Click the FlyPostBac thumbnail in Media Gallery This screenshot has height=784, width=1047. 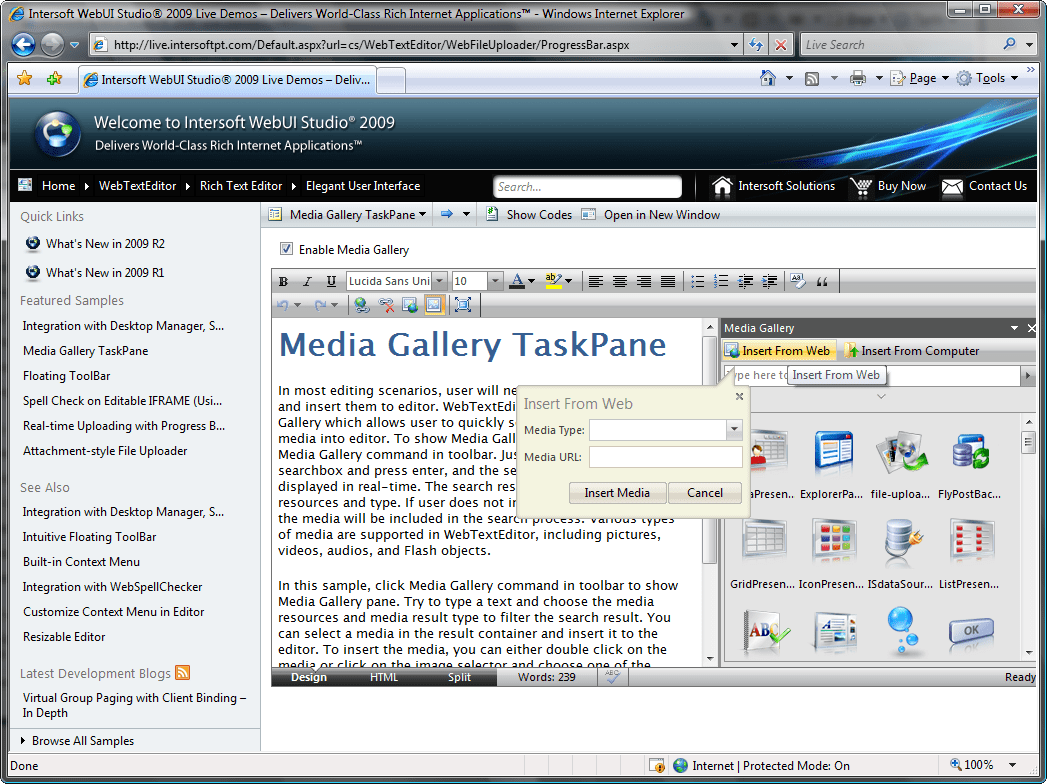point(969,452)
